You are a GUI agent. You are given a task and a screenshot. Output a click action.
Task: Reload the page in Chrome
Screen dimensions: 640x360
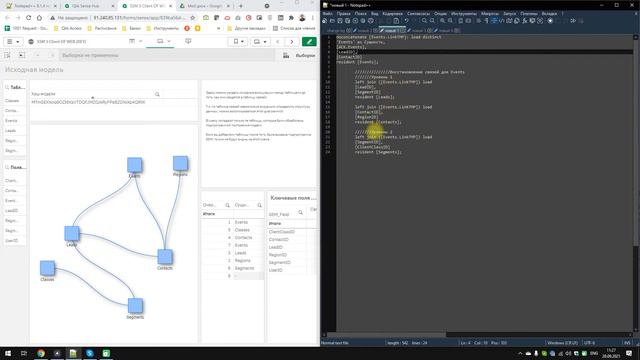pyautogui.click(x=28, y=18)
